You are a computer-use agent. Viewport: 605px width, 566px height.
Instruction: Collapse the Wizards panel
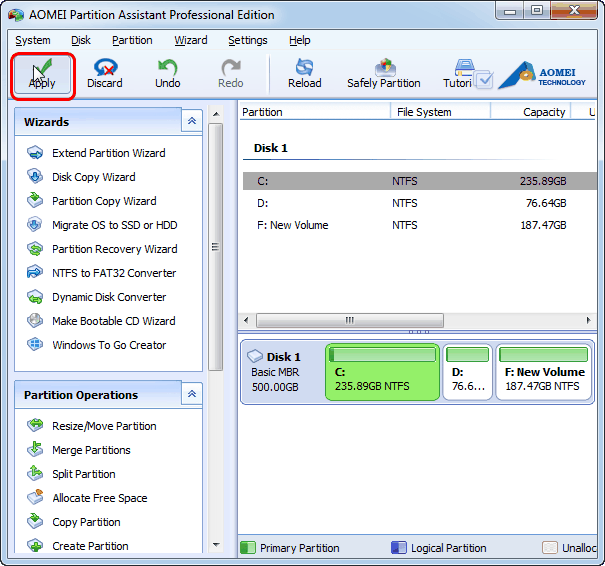(x=192, y=121)
